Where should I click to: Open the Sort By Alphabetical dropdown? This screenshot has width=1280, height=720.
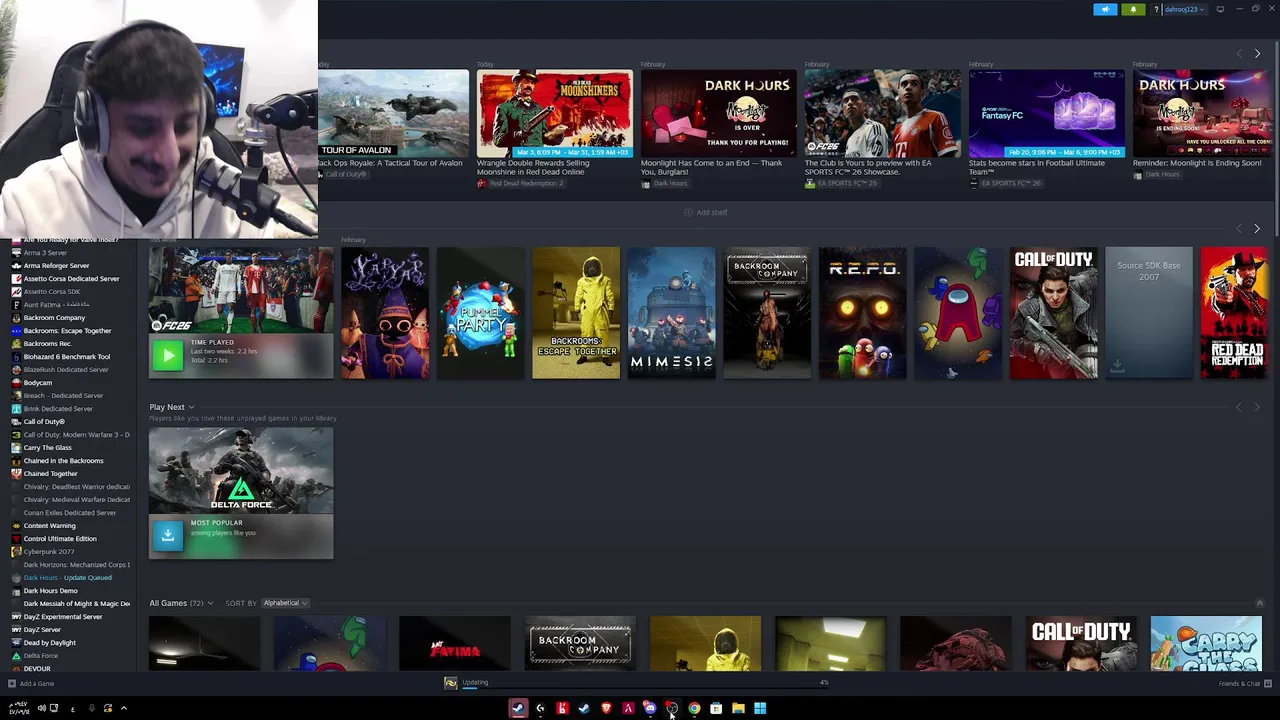click(285, 603)
